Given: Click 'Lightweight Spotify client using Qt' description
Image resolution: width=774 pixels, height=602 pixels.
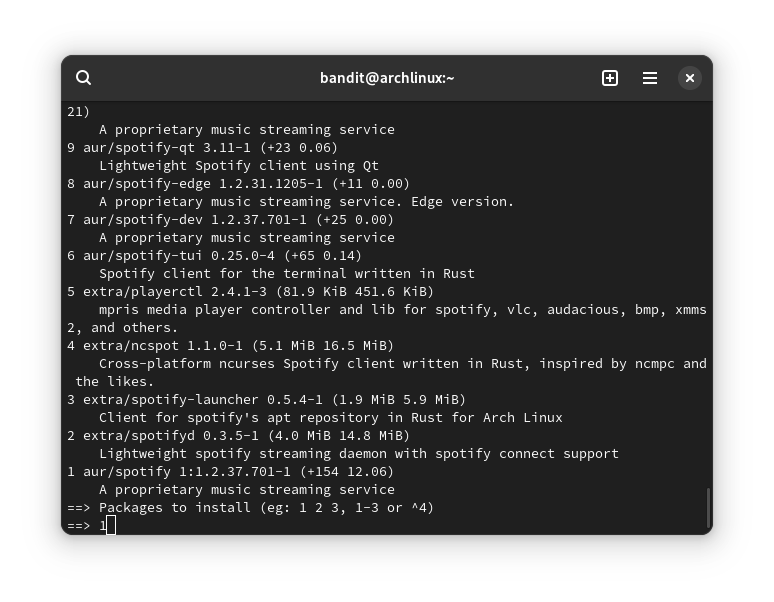Looking at the screenshot, I should pos(238,166).
